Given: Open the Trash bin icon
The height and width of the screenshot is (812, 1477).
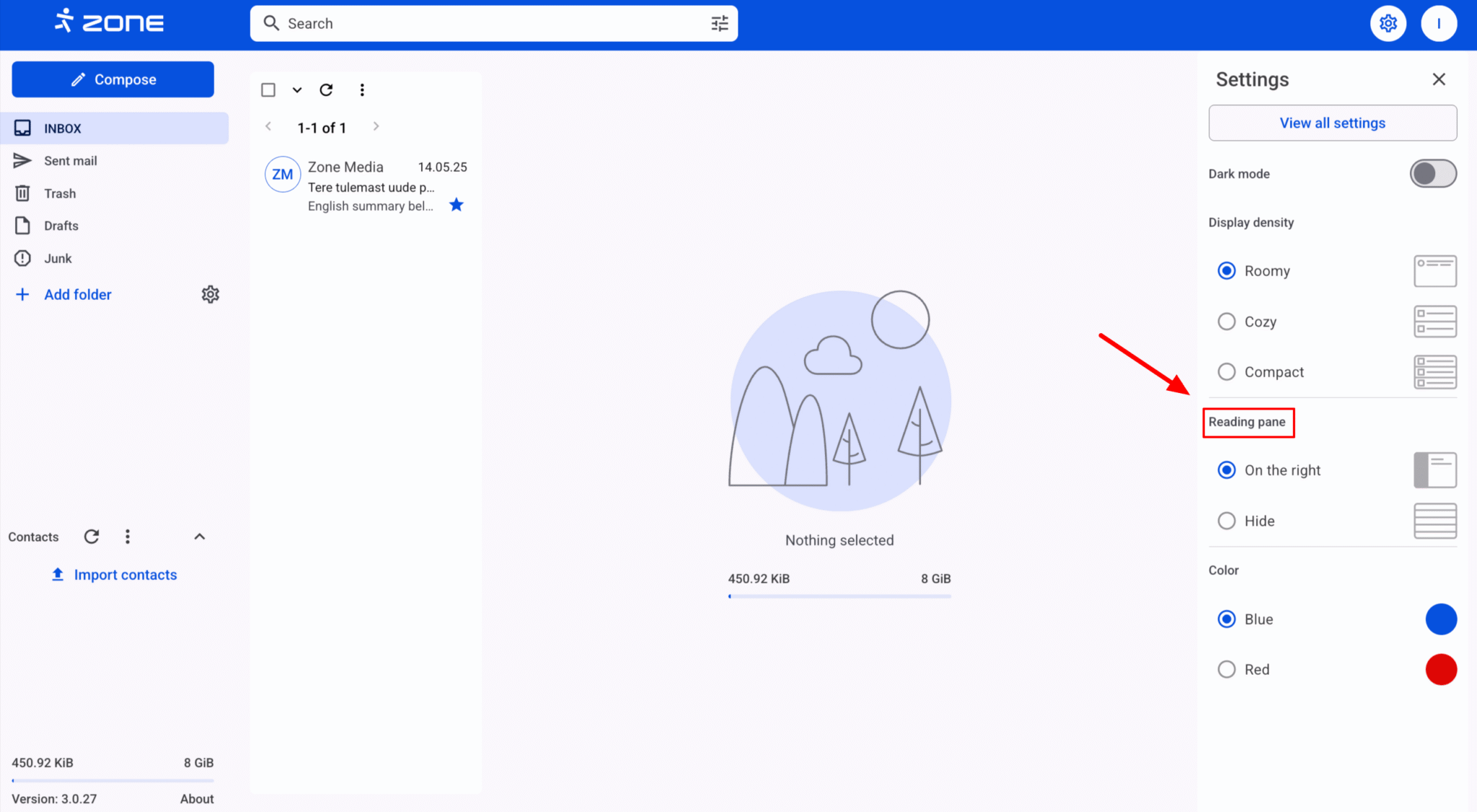Looking at the screenshot, I should (x=22, y=193).
